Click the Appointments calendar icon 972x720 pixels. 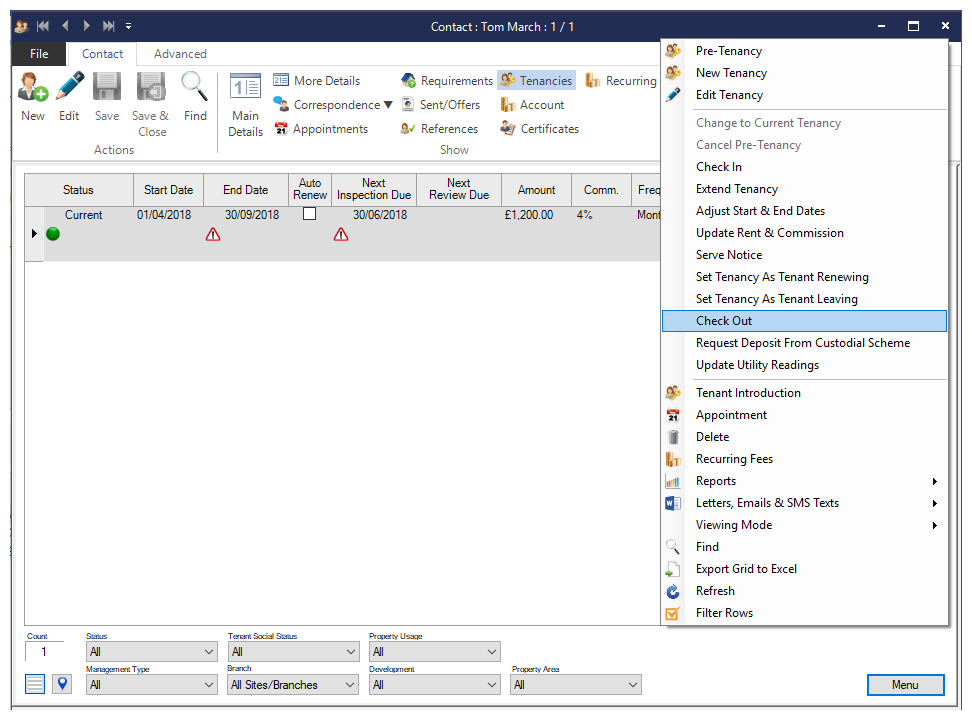tap(281, 129)
